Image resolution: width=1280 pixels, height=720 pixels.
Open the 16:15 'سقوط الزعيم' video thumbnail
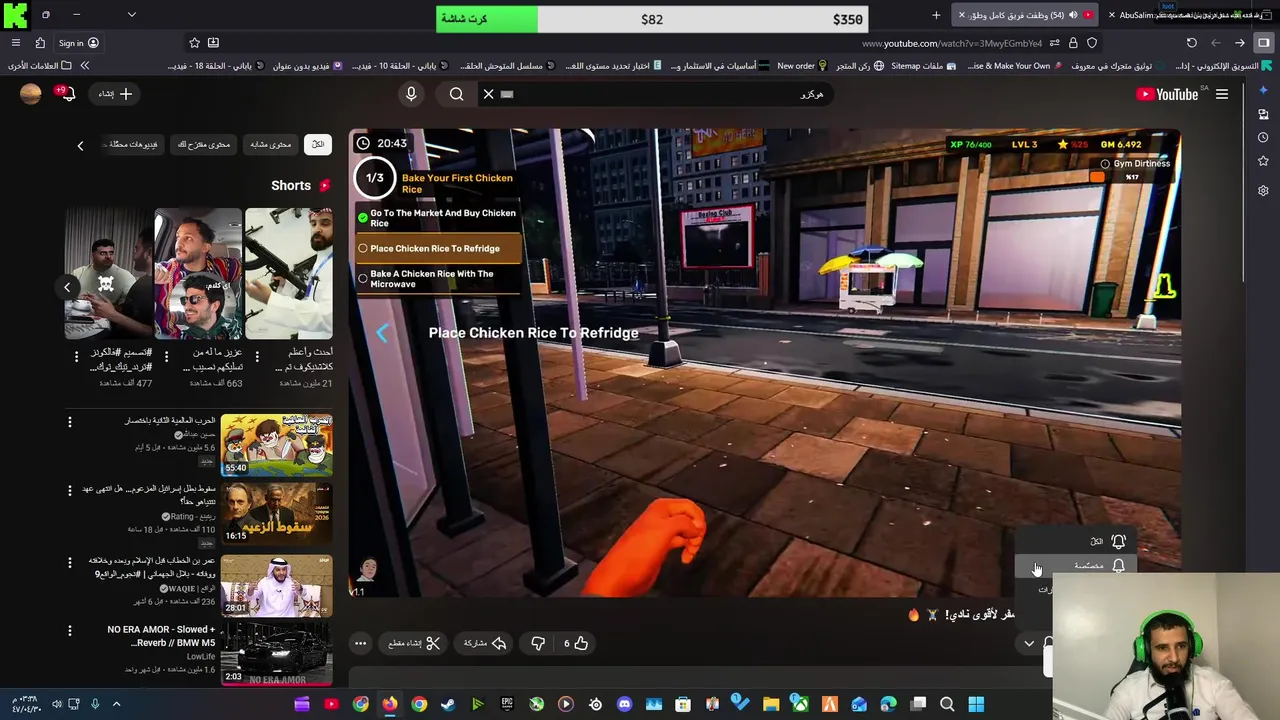click(x=276, y=513)
